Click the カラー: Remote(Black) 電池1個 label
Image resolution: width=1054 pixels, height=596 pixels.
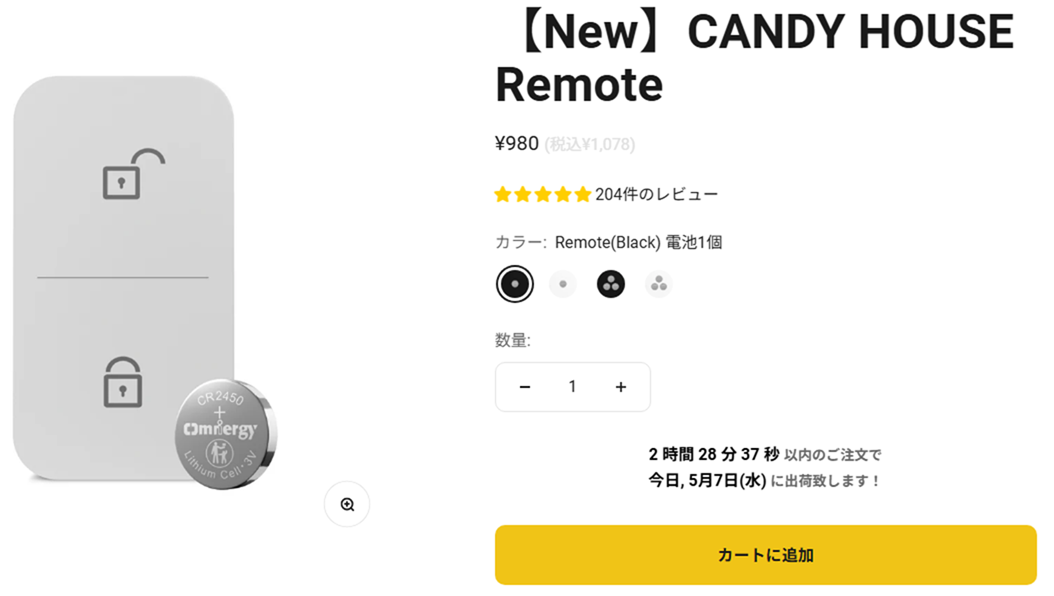(608, 243)
